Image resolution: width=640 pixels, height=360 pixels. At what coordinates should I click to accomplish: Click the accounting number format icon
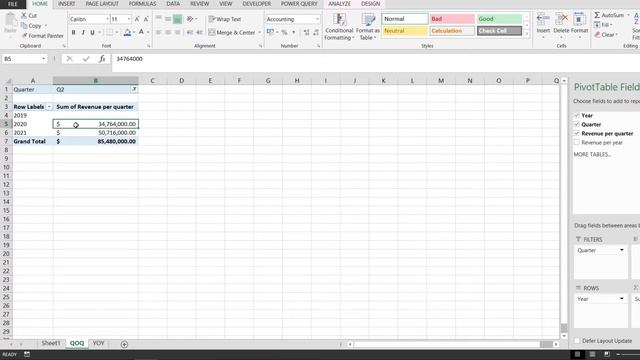[270, 32]
